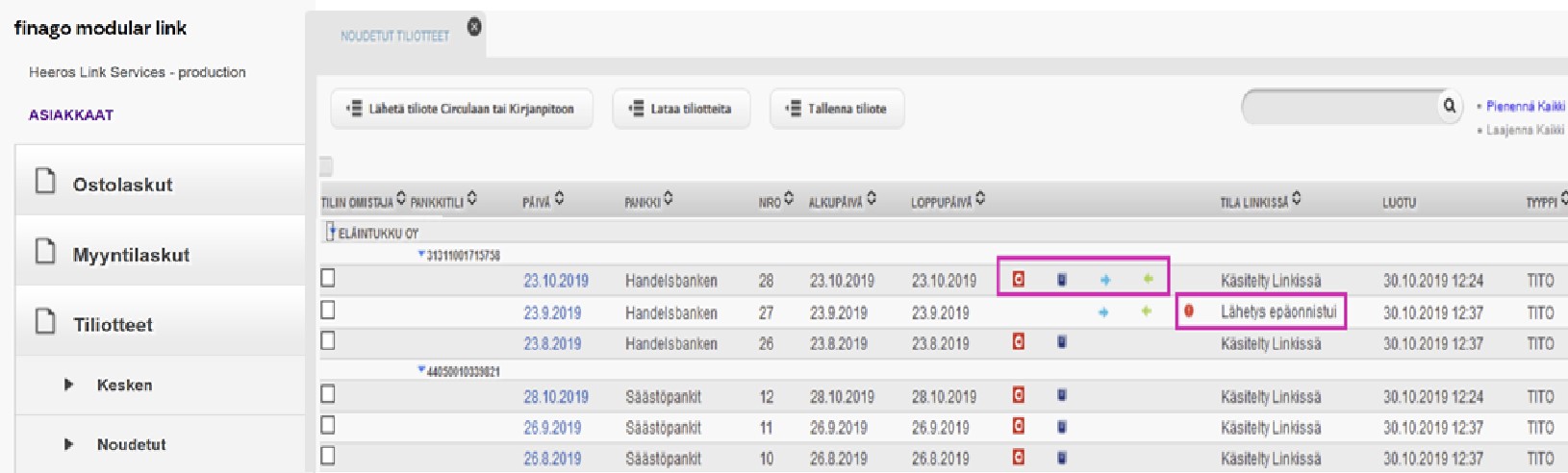Toggle select-all checkbox above table header
The width and height of the screenshot is (1568, 473).
(x=326, y=166)
